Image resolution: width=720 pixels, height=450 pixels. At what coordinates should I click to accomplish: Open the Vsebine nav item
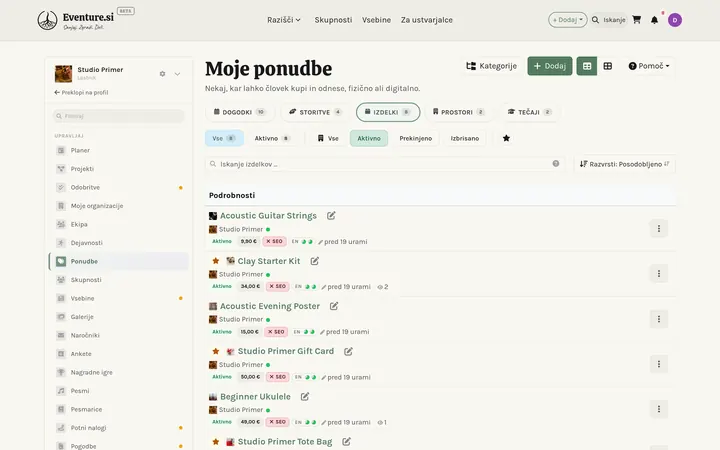coord(376,20)
